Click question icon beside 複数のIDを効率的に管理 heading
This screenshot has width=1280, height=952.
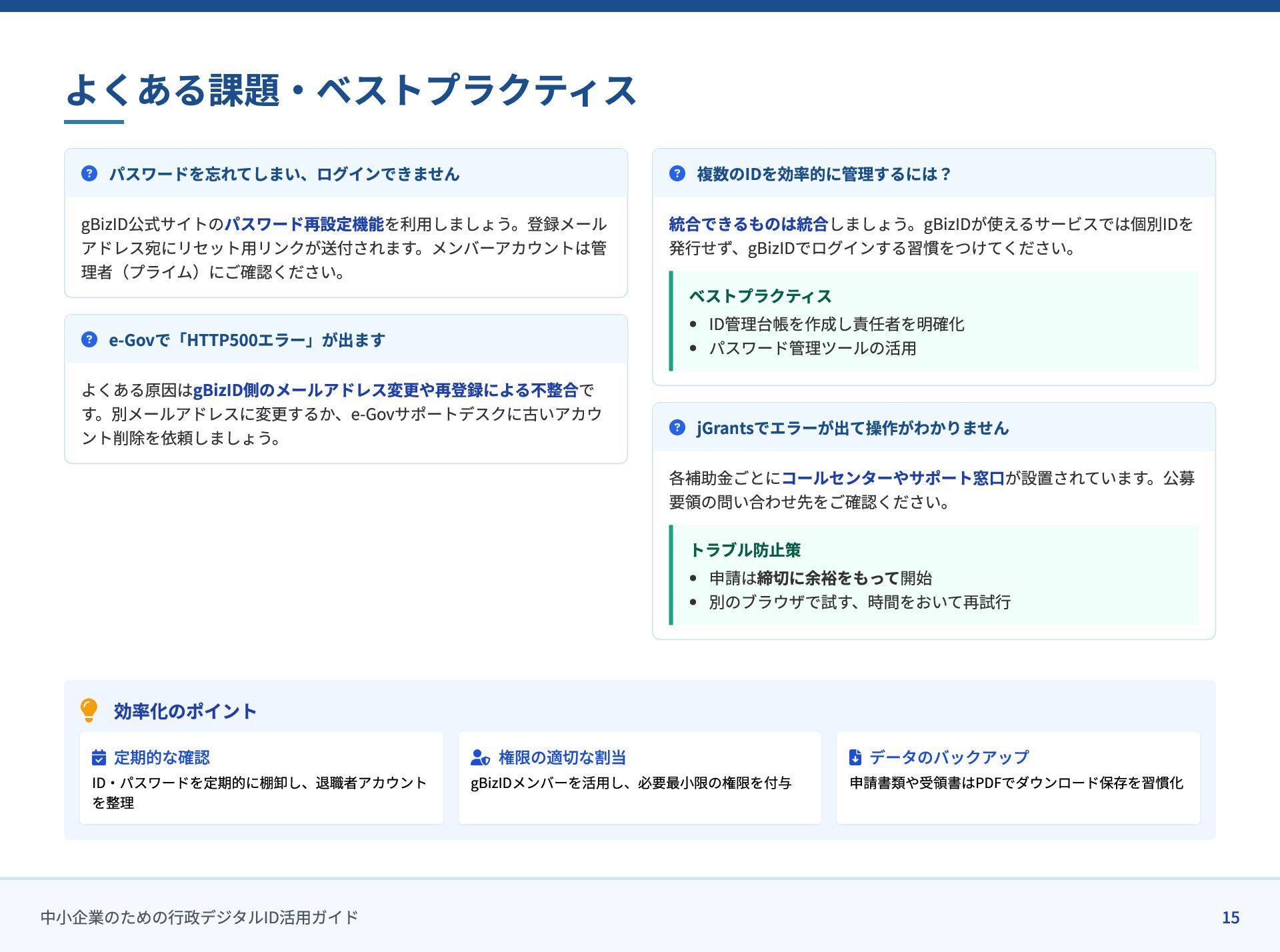click(x=677, y=173)
